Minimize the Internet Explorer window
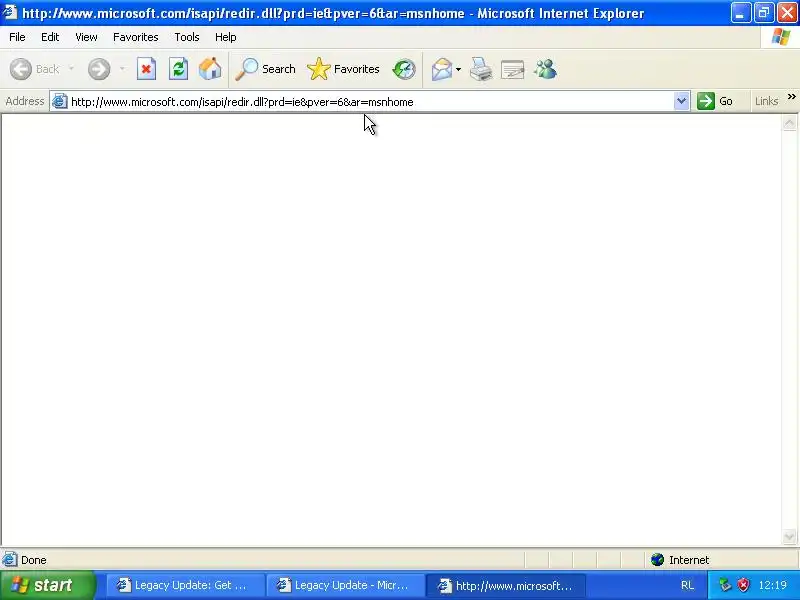 [740, 13]
